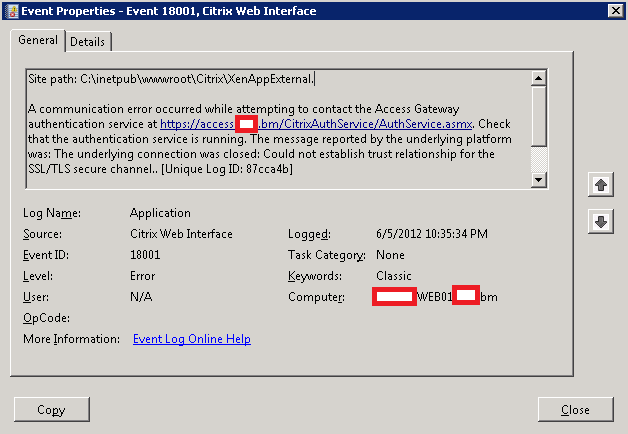Open the Event Log Online Help link
This screenshot has width=628, height=434.
point(192,339)
